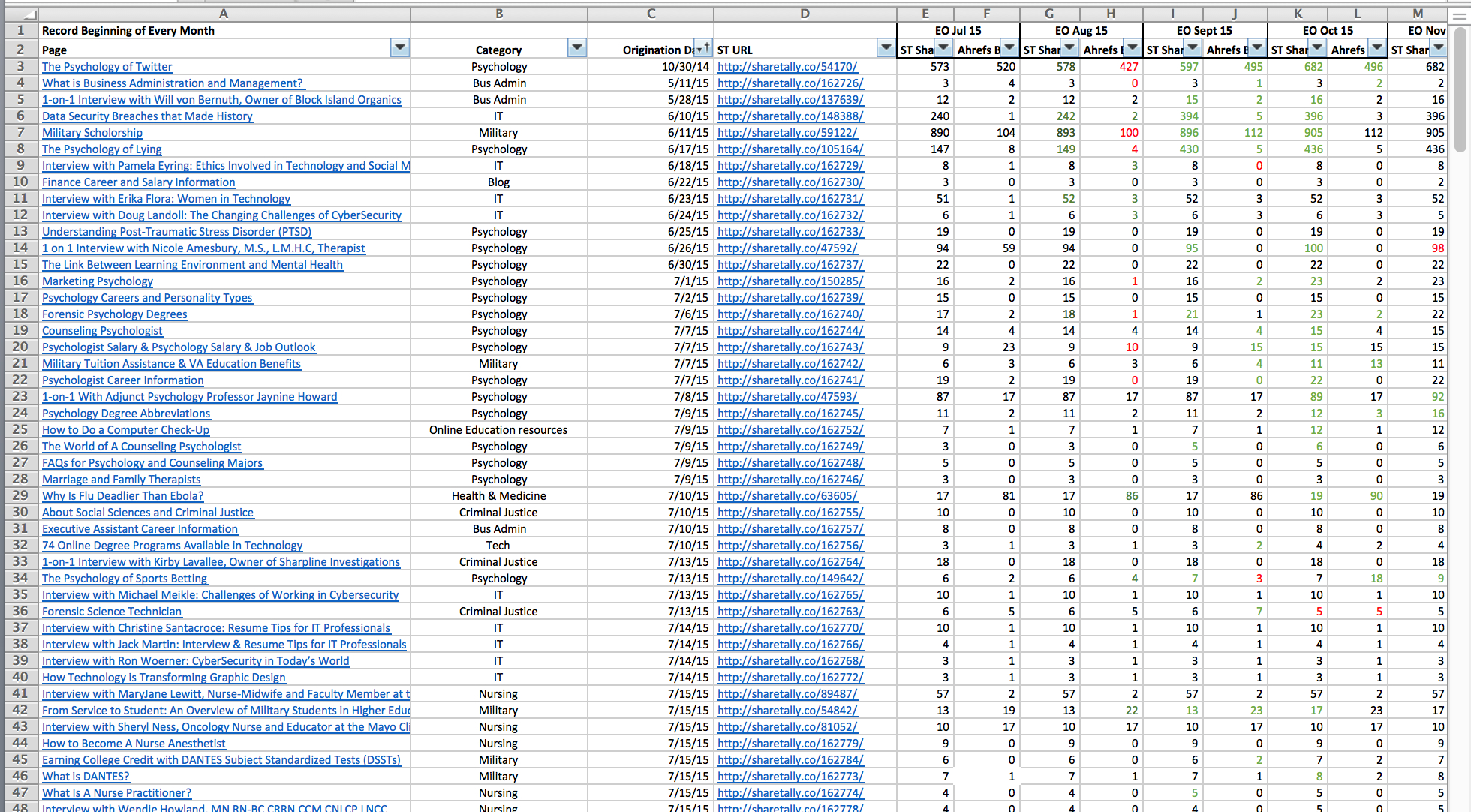Select the row 10 header
Screen dimensions: 1471x812
[20, 182]
